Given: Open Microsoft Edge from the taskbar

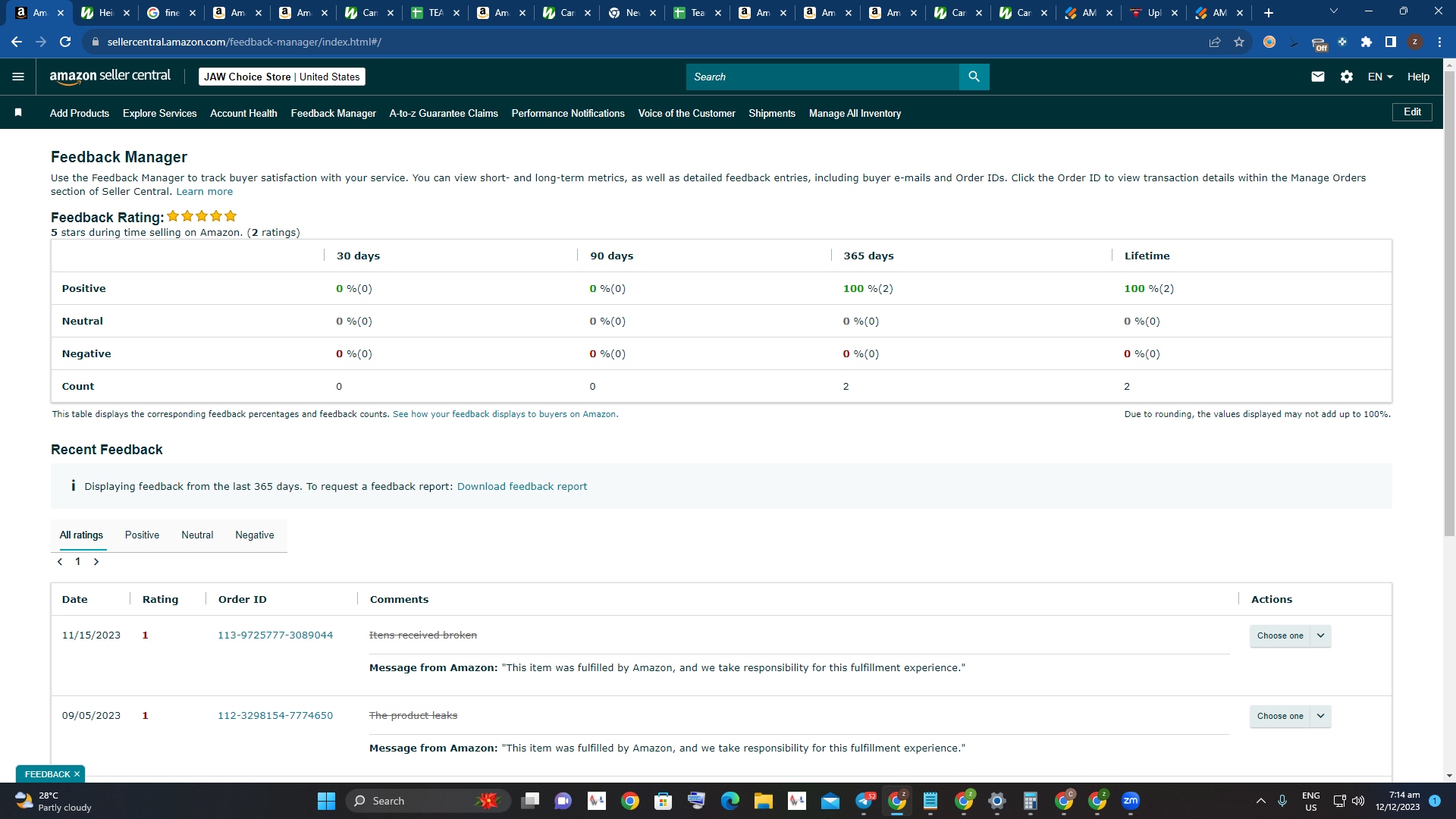Looking at the screenshot, I should pos(730,801).
